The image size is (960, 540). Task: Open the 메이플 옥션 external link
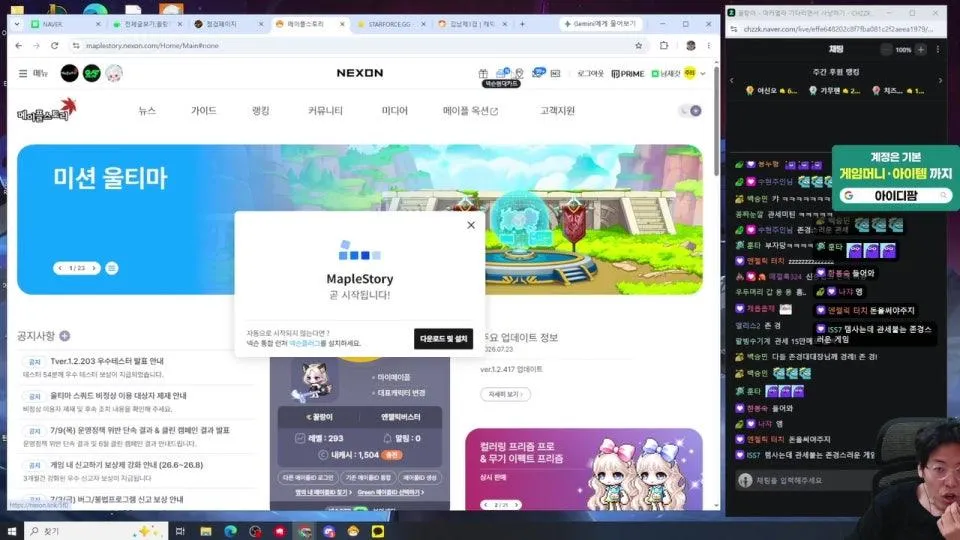[470, 111]
